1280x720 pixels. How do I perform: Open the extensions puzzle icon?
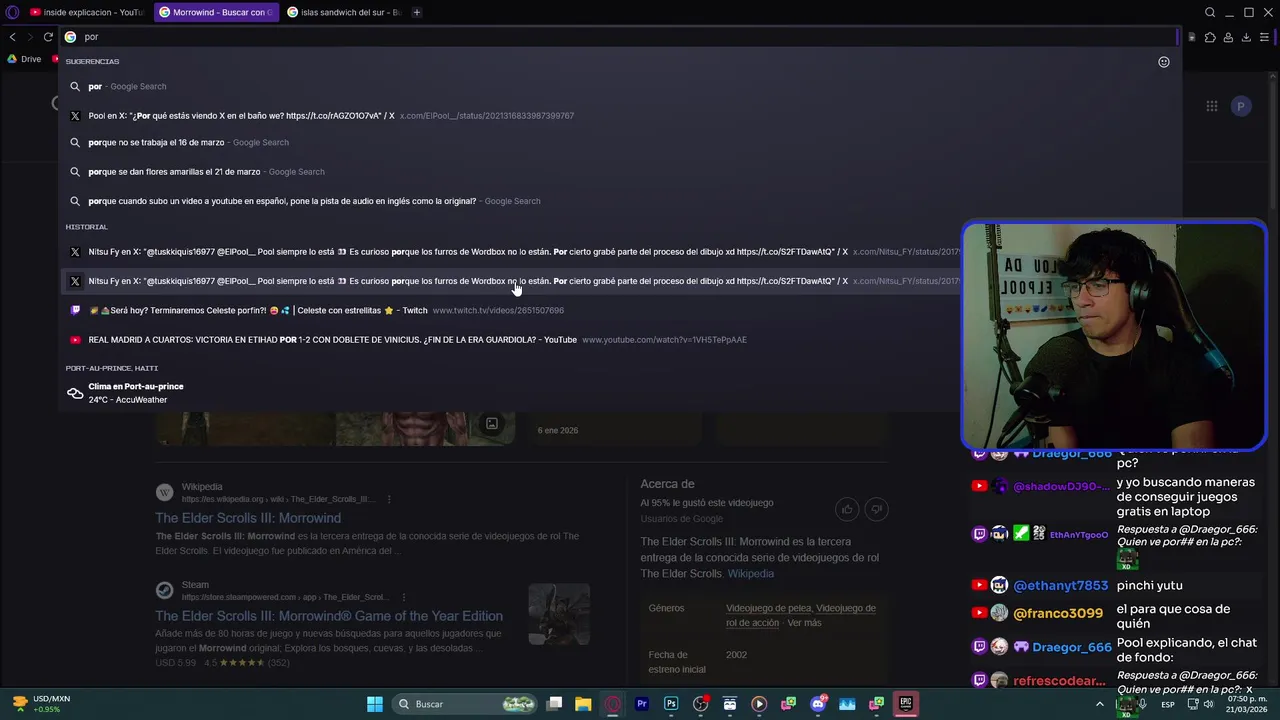(x=1210, y=37)
